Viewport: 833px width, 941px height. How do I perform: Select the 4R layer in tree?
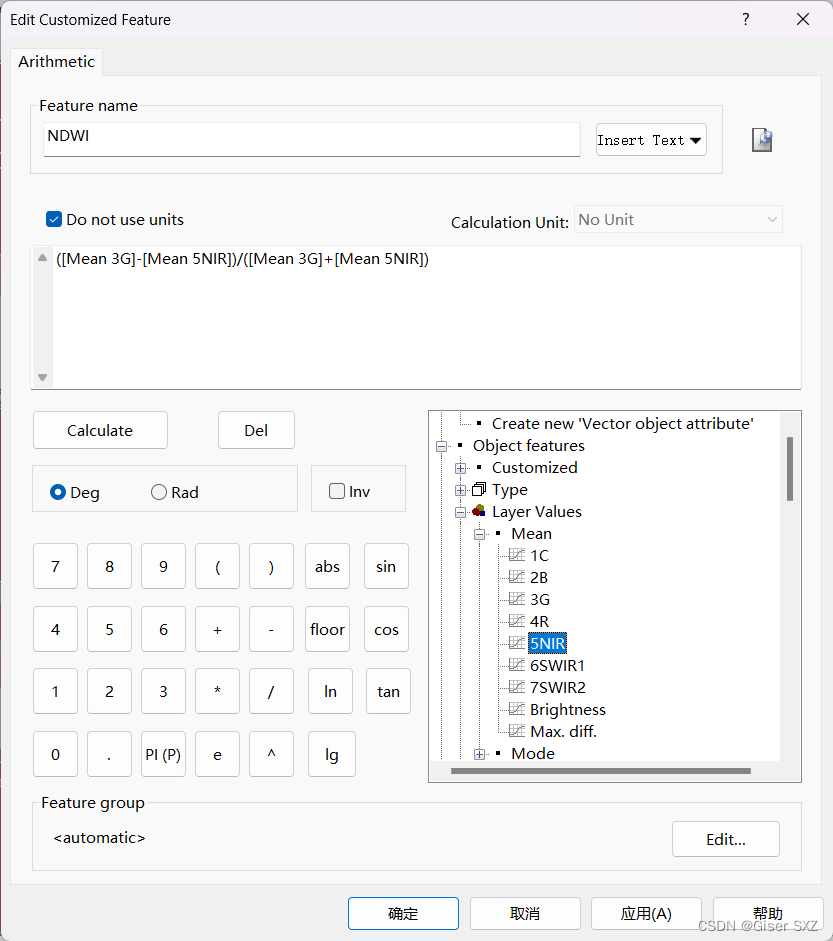pyautogui.click(x=539, y=621)
